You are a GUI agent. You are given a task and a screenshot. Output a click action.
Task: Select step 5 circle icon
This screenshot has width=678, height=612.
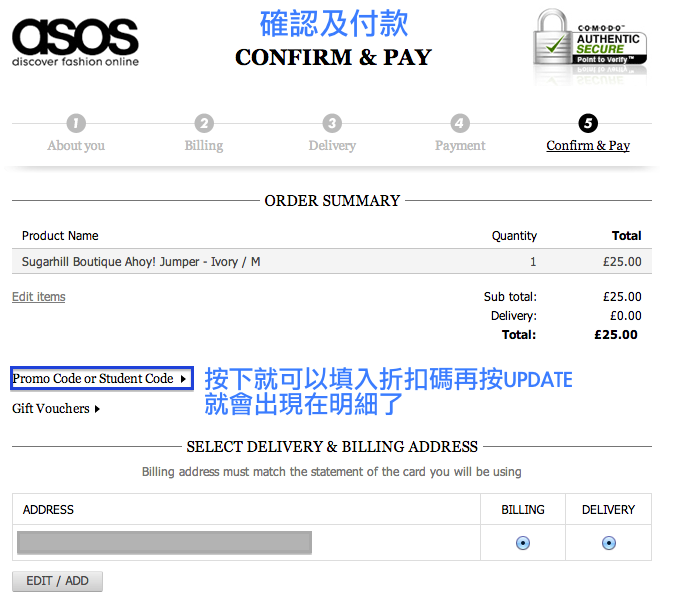coord(588,123)
